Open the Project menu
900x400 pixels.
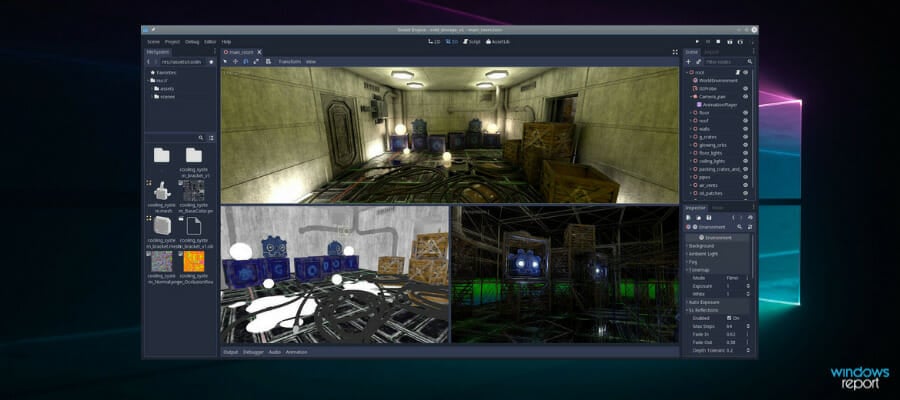pyautogui.click(x=172, y=42)
